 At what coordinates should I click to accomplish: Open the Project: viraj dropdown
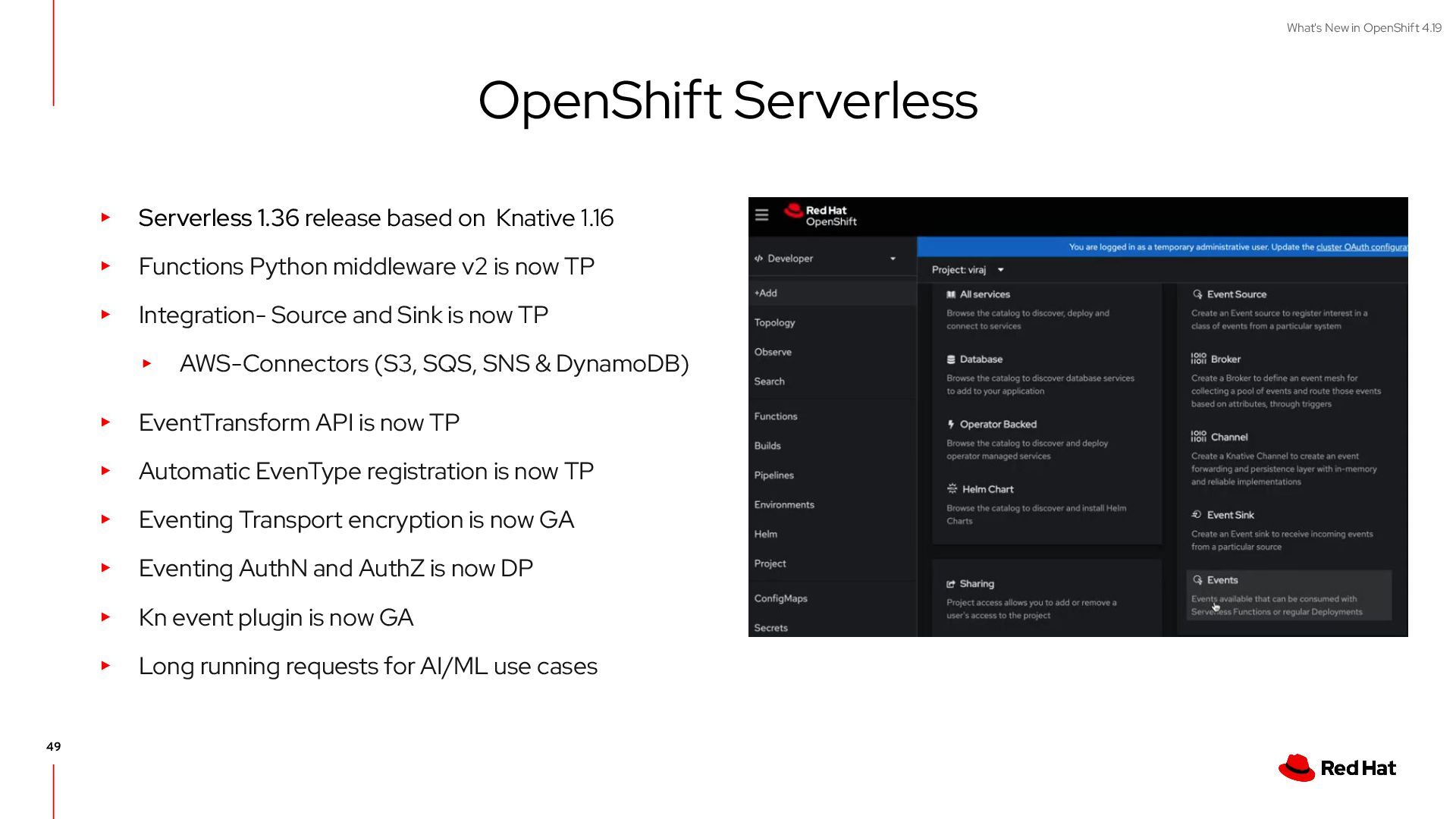coord(968,270)
